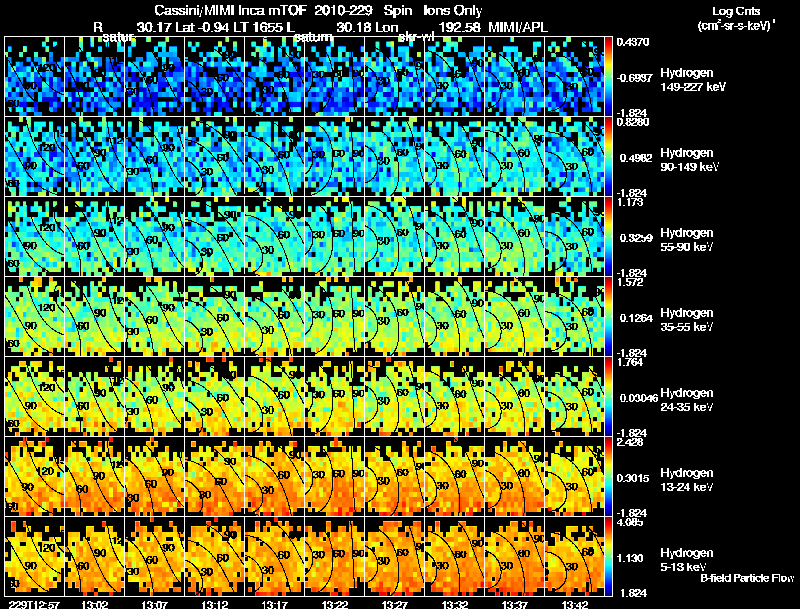Screen dimensions: 800x609
Task: Select the 35-55 keV image panel at 13:12
Action: [x=215, y=316]
